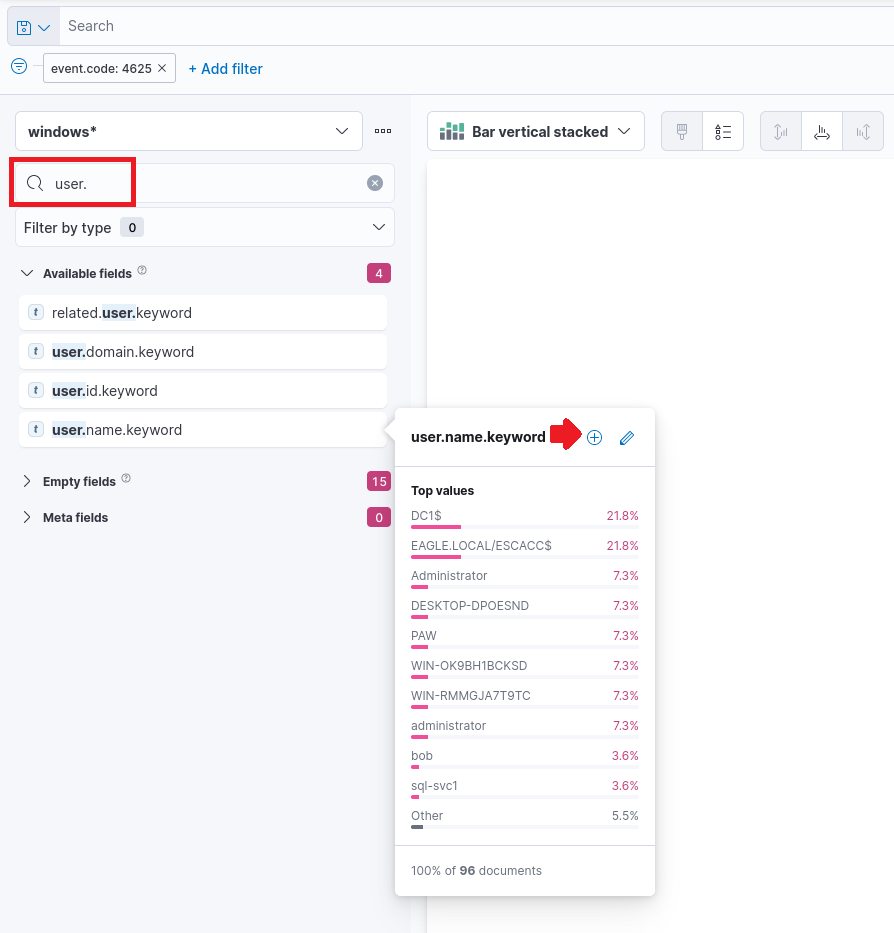Image resolution: width=894 pixels, height=933 pixels.
Task: Expand the Meta fields section
Action: [x=26, y=517]
